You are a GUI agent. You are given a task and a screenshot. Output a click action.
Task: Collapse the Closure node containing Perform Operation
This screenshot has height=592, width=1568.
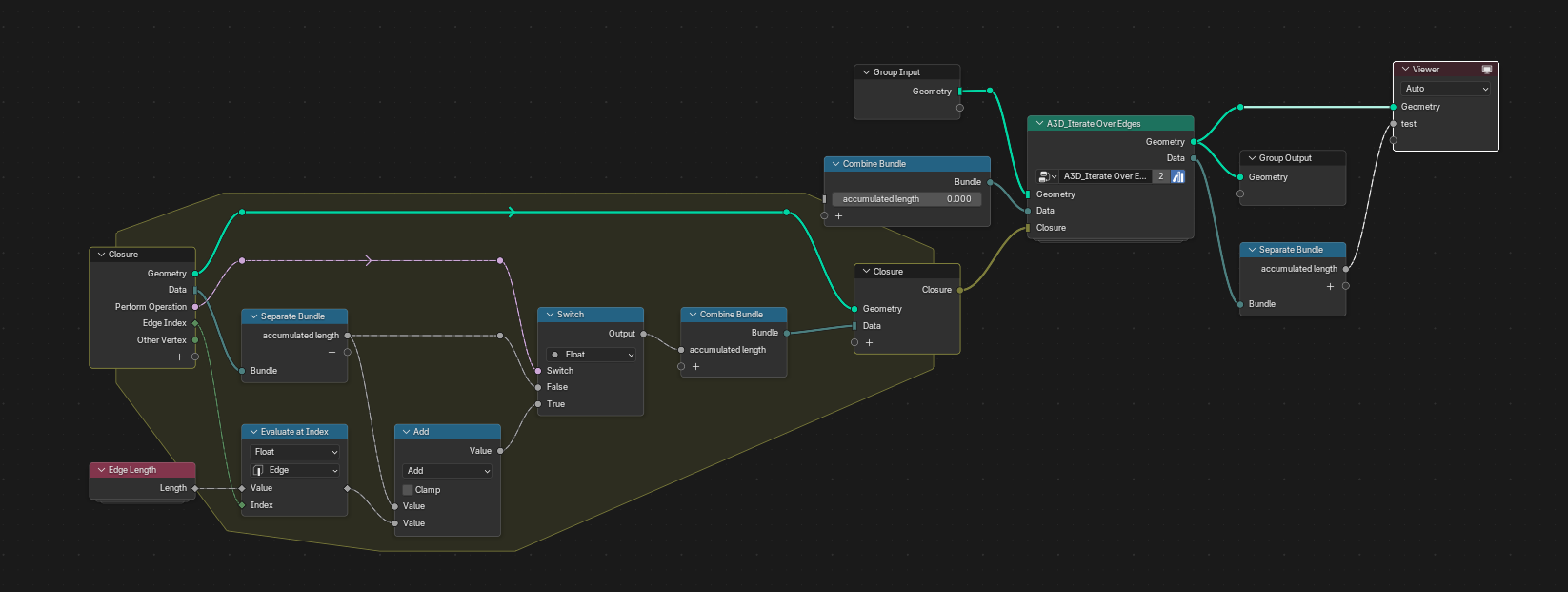coord(101,255)
